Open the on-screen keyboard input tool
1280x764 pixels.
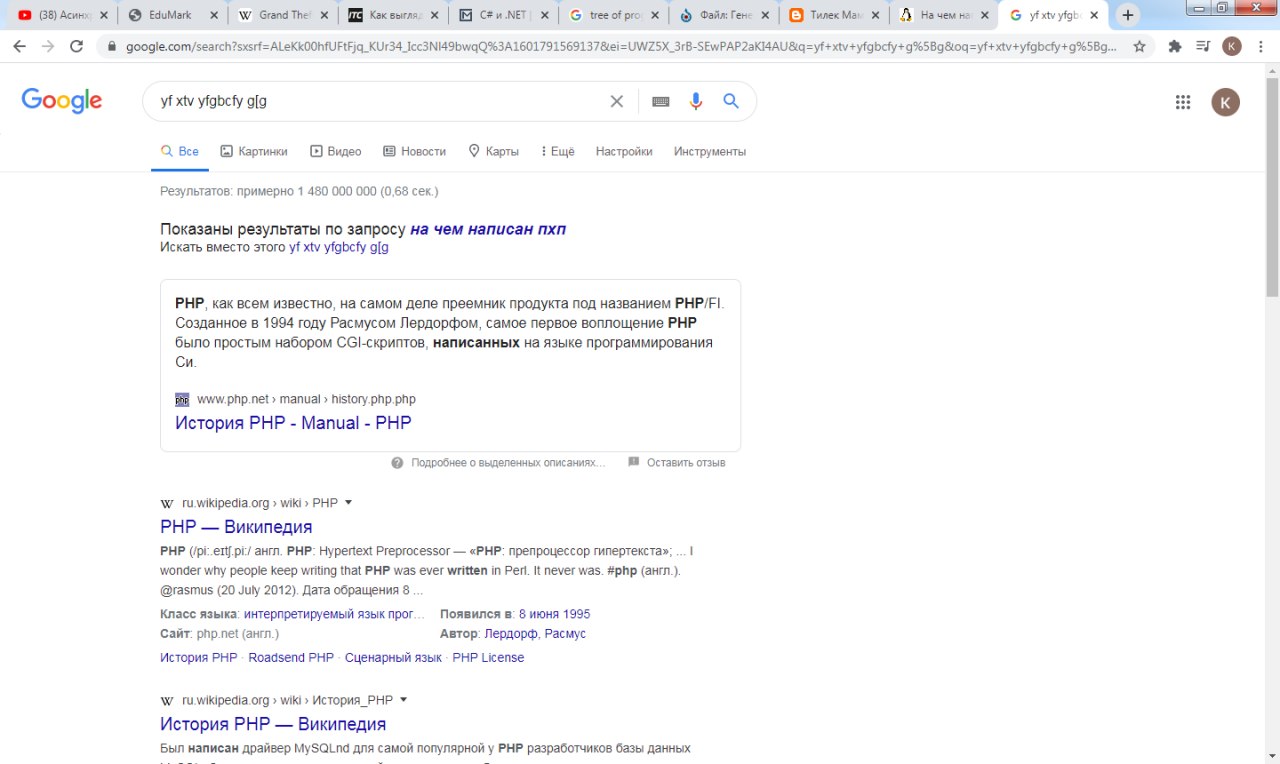661,101
